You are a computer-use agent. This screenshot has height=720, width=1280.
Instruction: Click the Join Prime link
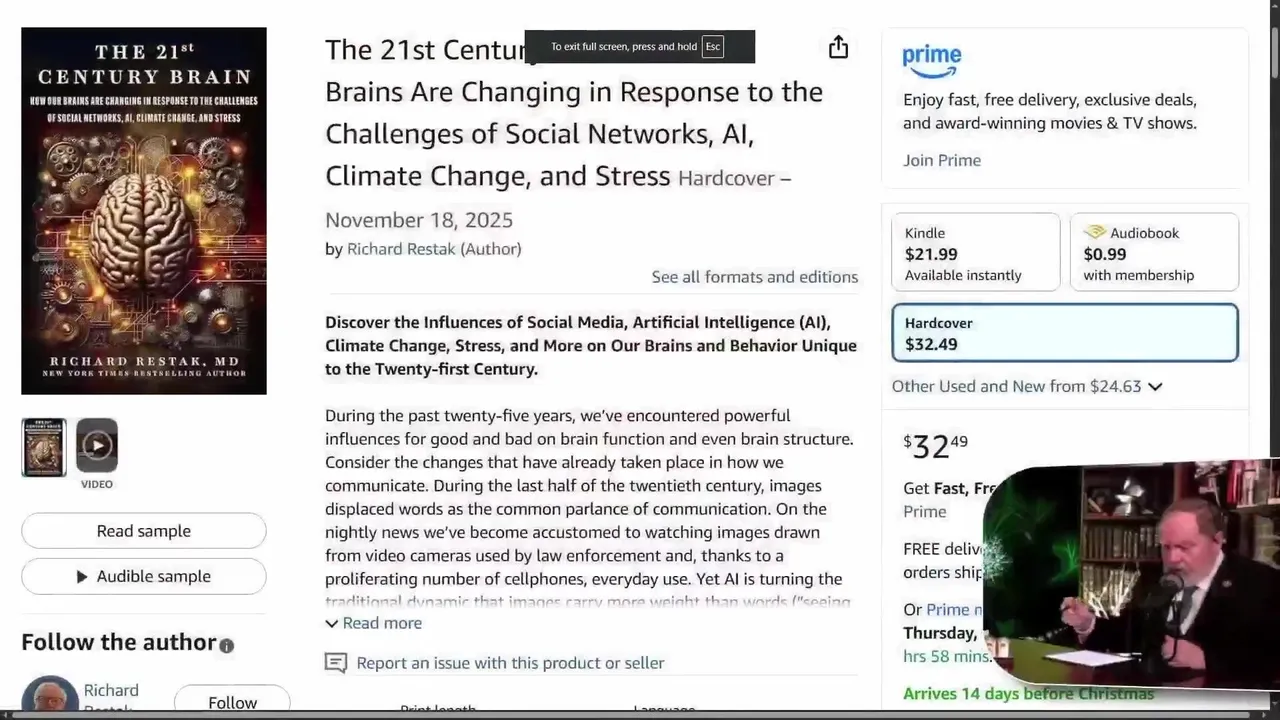click(x=942, y=160)
